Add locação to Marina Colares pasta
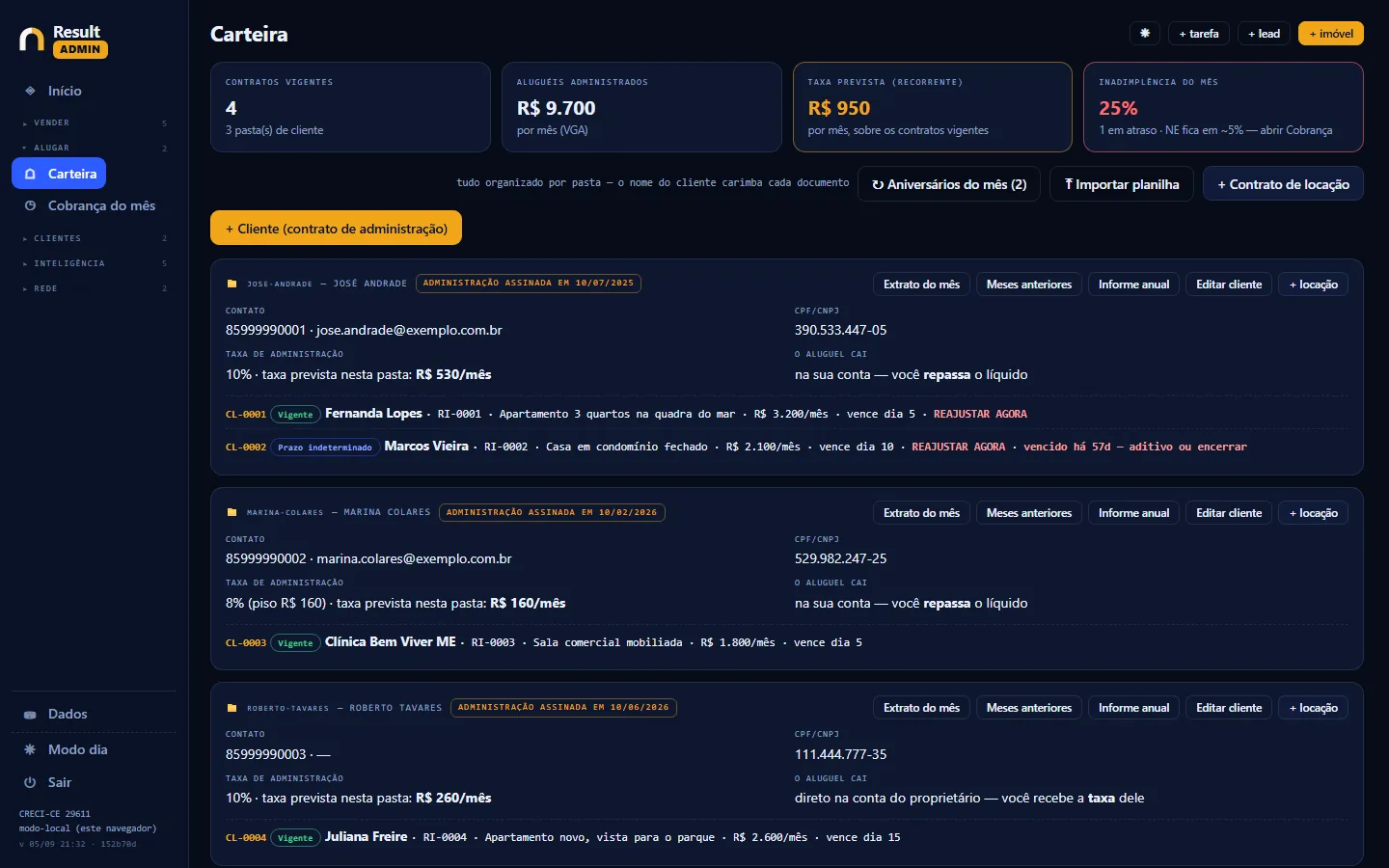This screenshot has height=868, width=1389. coord(1314,513)
